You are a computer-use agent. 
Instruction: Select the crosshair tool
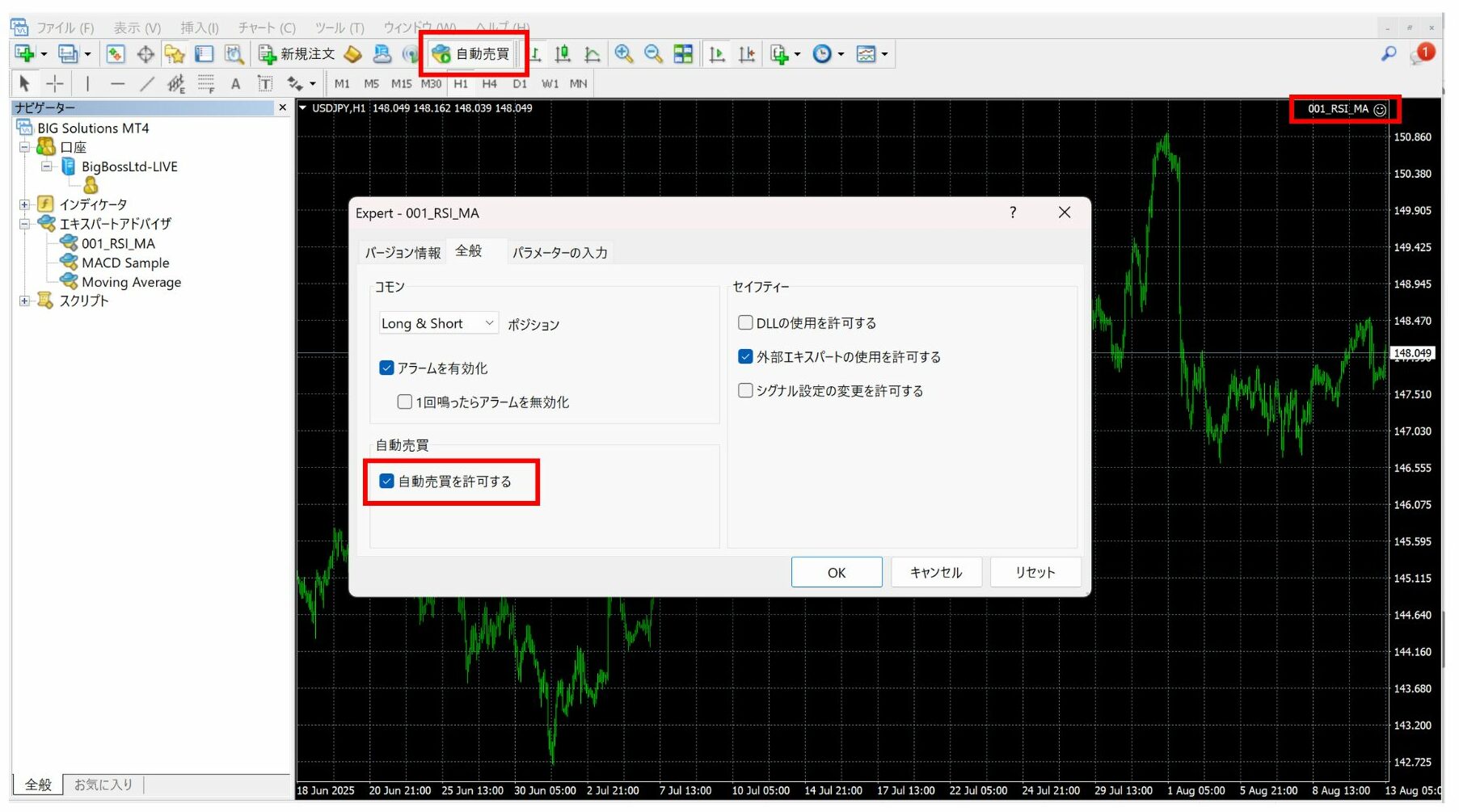(54, 83)
